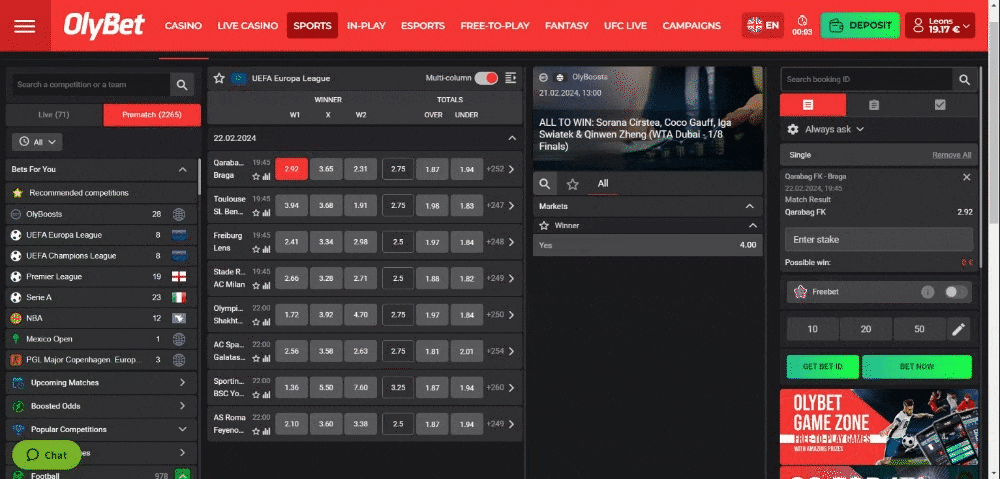The width and height of the screenshot is (1000, 479).
Task: Favorite the UEFA Europa League star icon
Action: pos(221,78)
